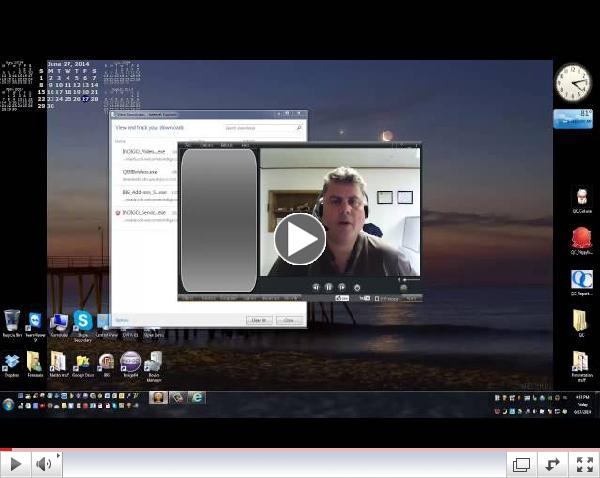Select the BRC_Add-ons .exe download entry
Screen dimensions: 600x478
145,192
